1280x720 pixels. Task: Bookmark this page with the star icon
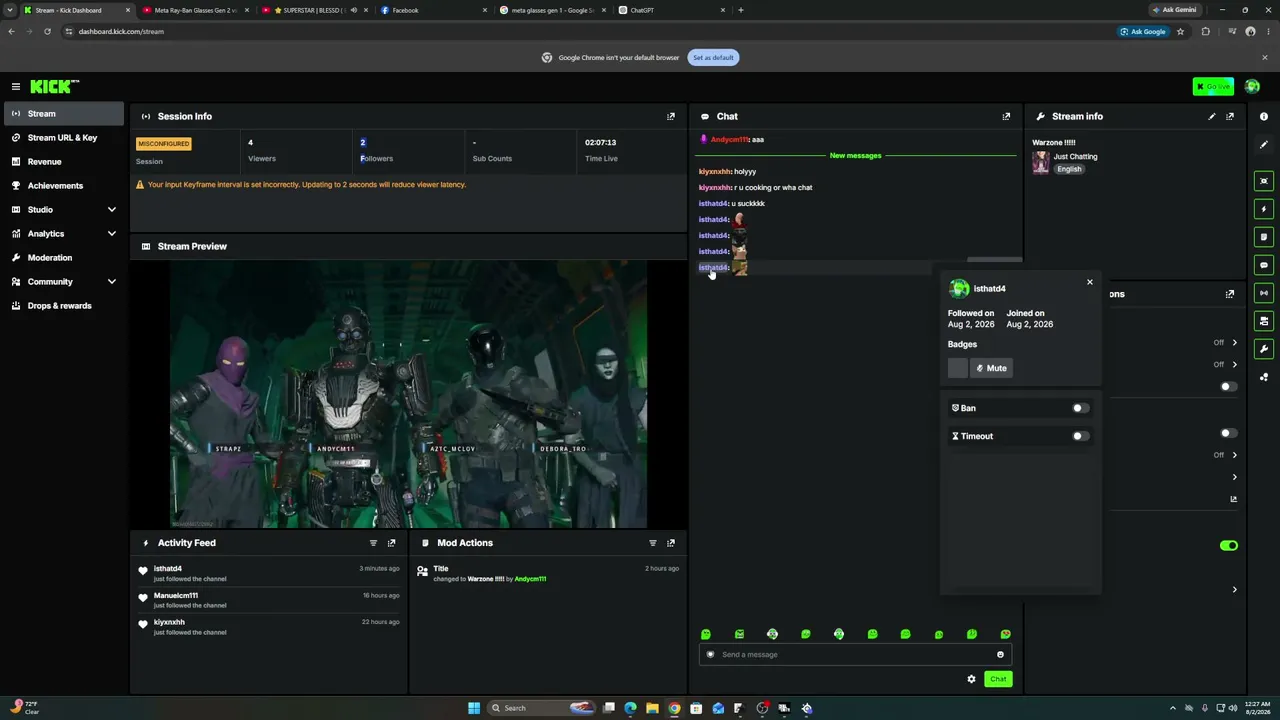click(1180, 31)
